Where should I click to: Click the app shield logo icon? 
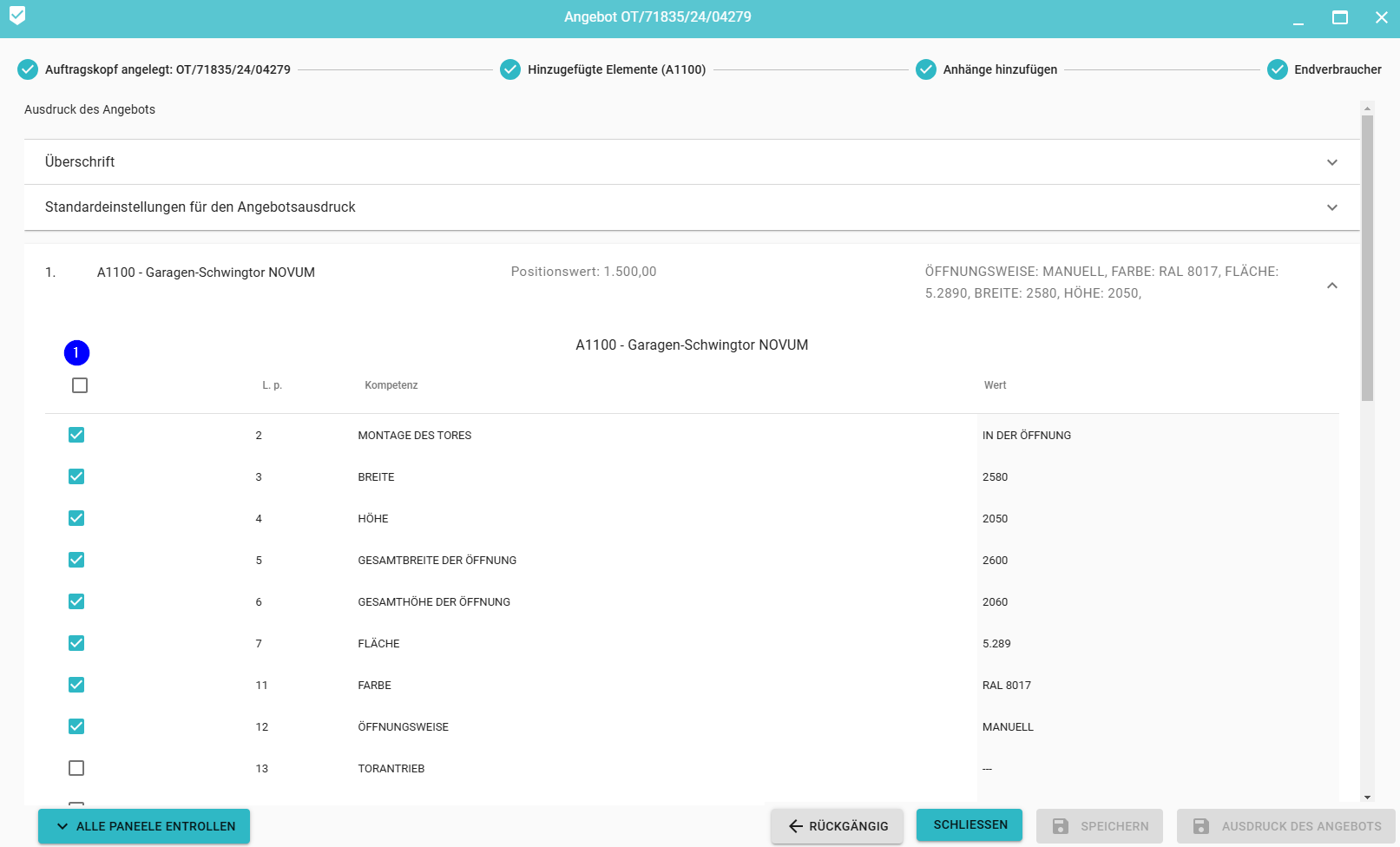(17, 16)
